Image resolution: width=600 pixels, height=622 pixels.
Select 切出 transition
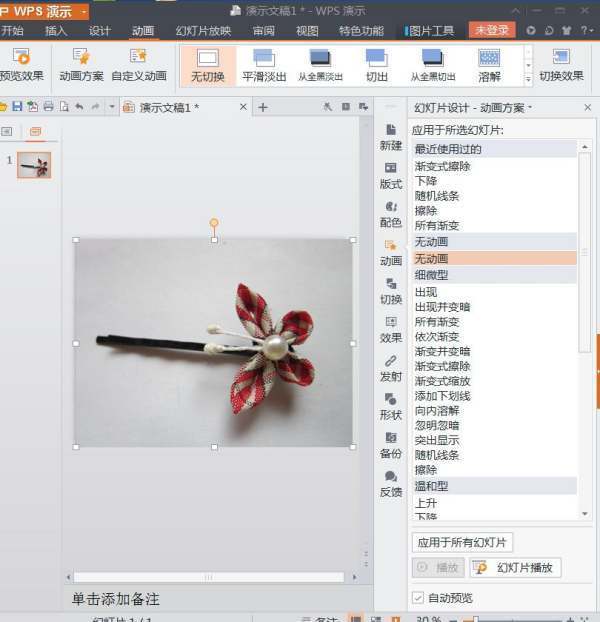coord(376,65)
